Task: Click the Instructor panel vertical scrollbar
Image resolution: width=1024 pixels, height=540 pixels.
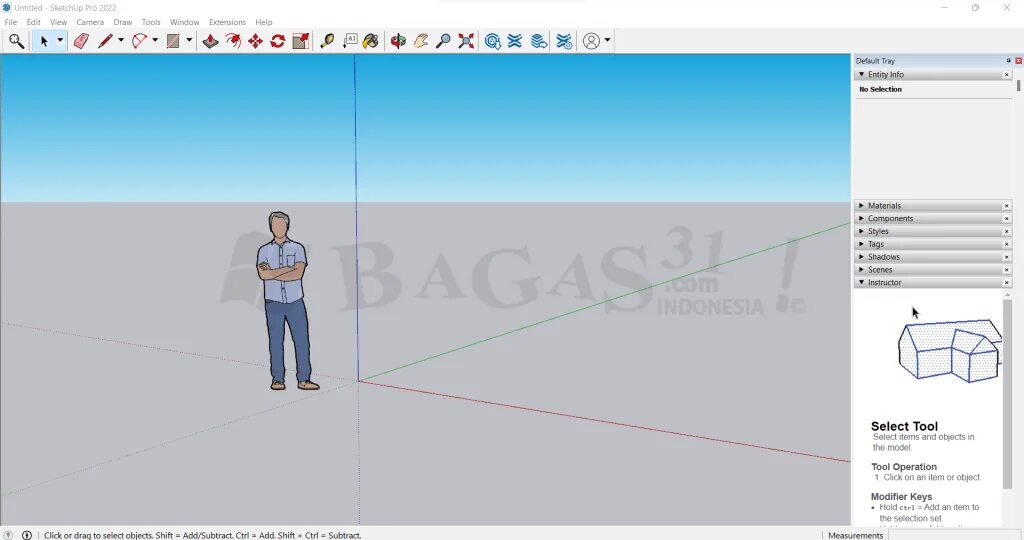Action: point(1007,392)
